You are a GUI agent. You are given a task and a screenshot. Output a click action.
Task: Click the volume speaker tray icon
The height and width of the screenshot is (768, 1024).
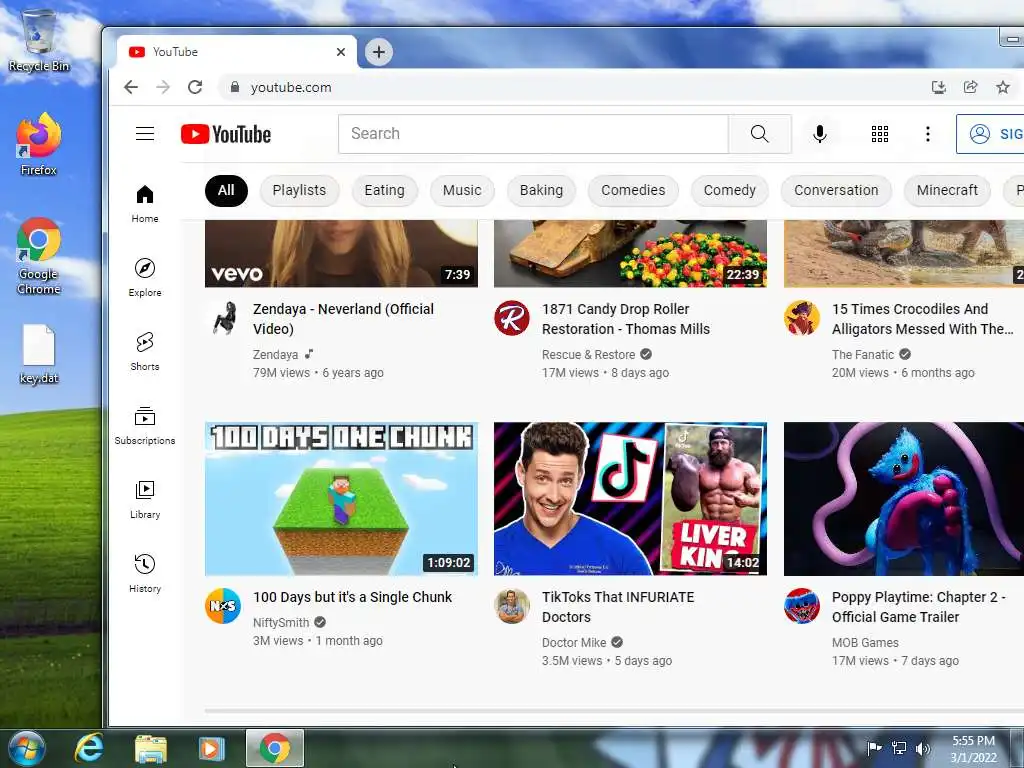coord(923,748)
